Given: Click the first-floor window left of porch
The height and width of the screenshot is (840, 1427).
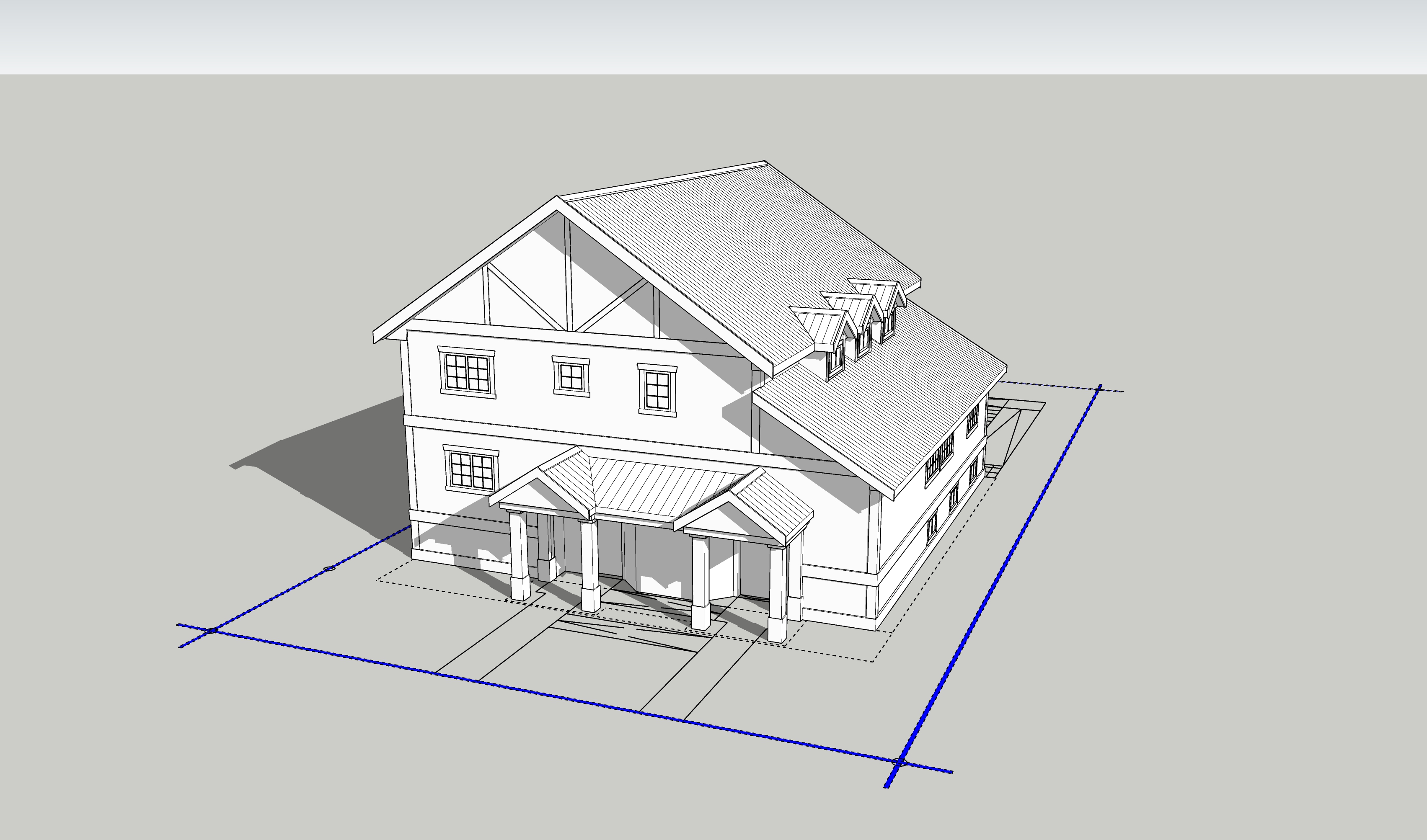Looking at the screenshot, I should (x=471, y=470).
